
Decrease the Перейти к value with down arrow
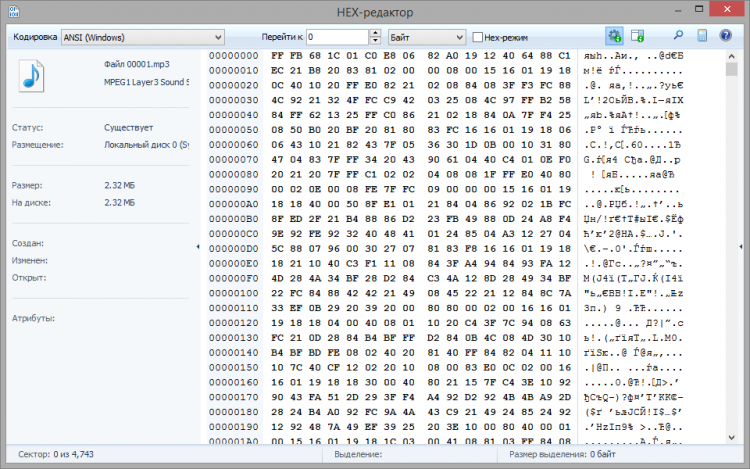pos(375,41)
